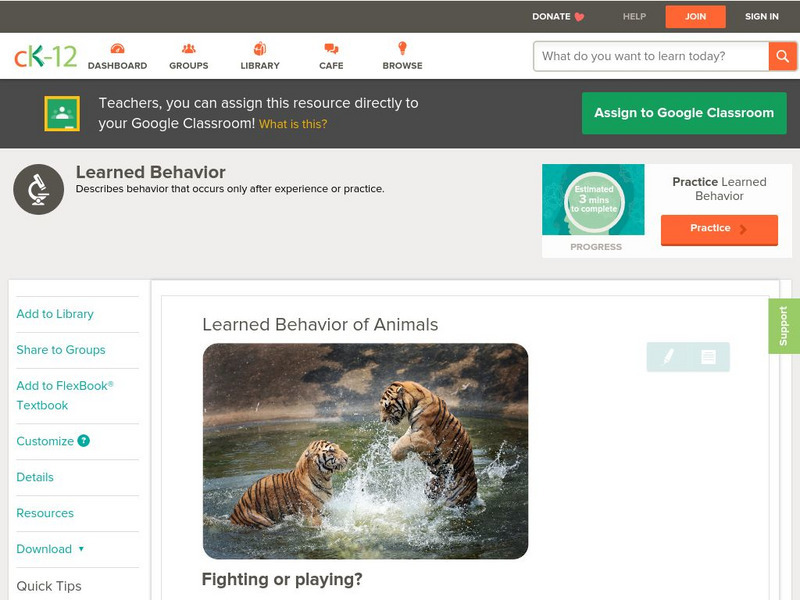Click the microscope subject icon
The width and height of the screenshot is (800, 600).
point(38,189)
